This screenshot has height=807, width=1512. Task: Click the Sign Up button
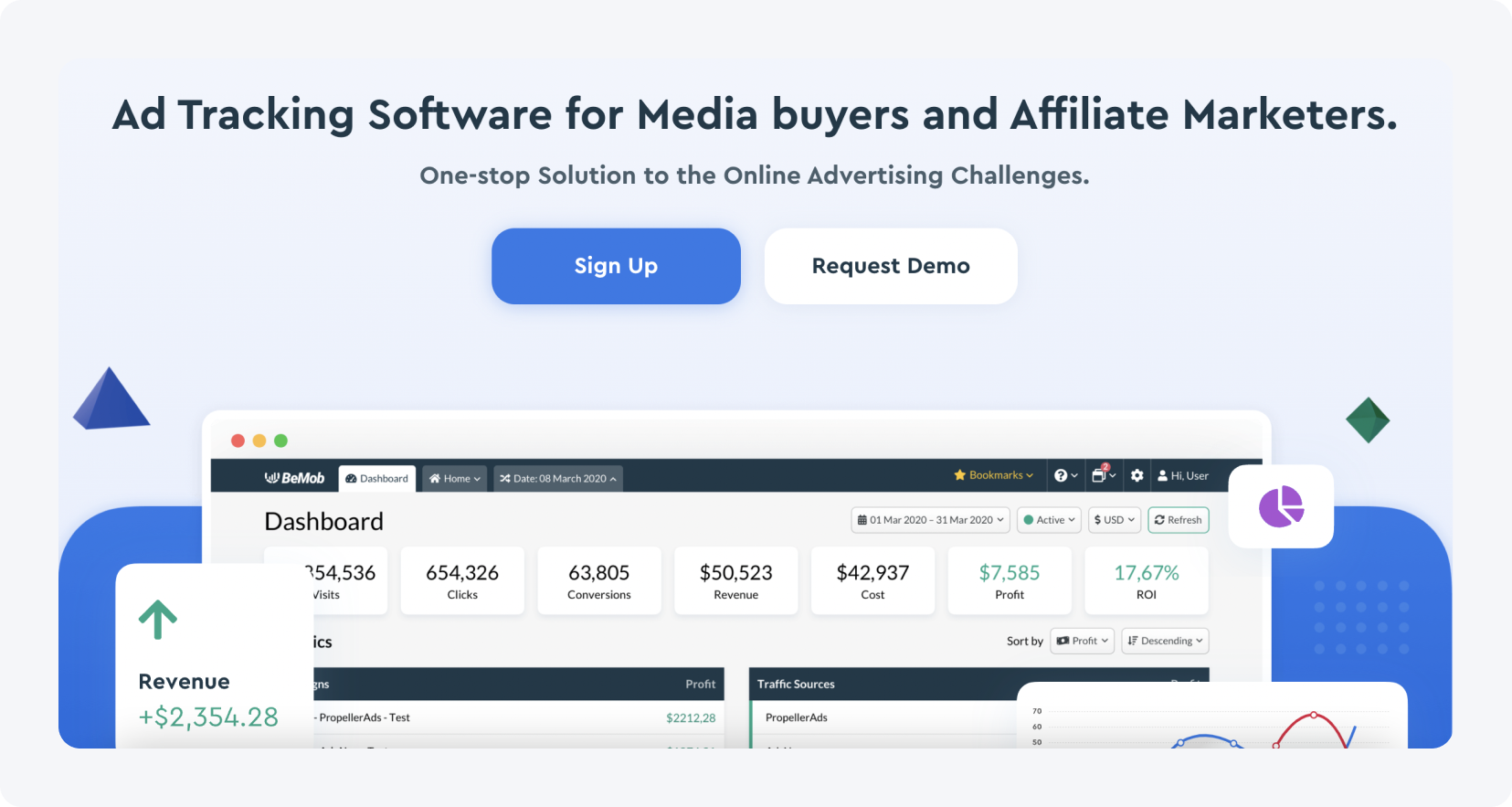[x=615, y=266]
